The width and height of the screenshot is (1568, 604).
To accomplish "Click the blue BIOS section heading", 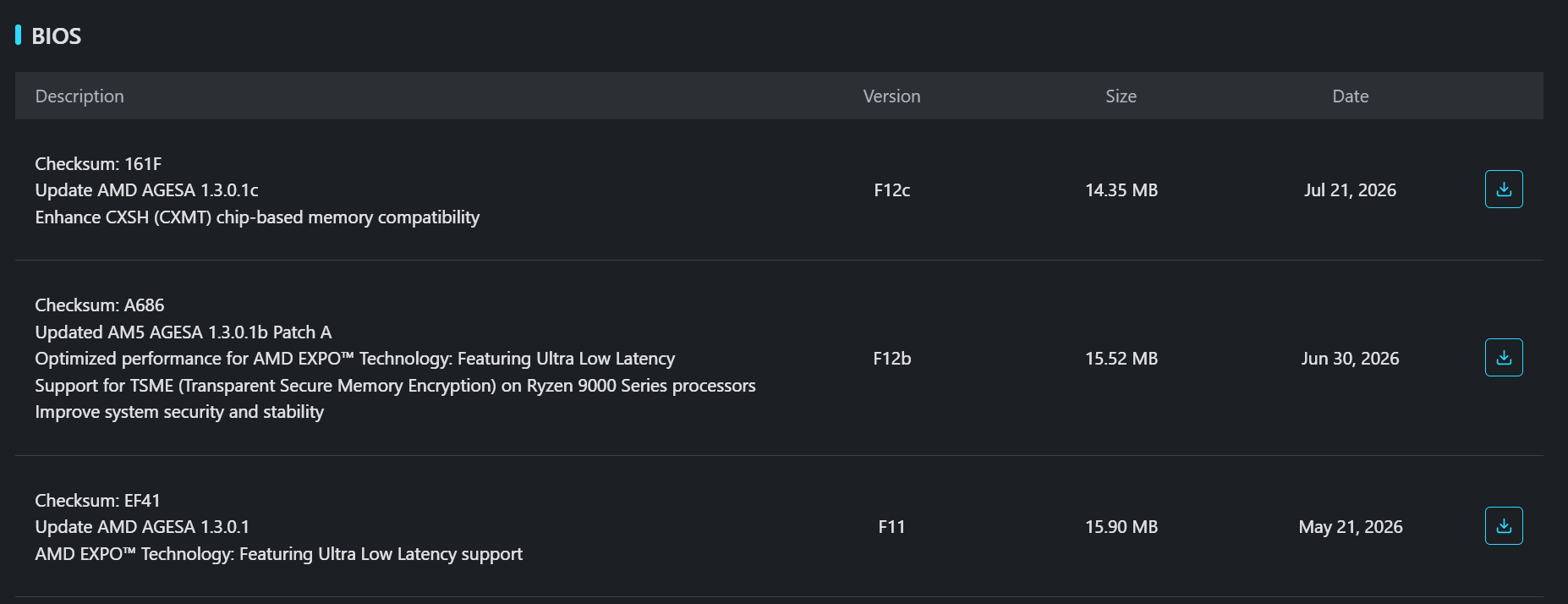I will tap(56, 36).
